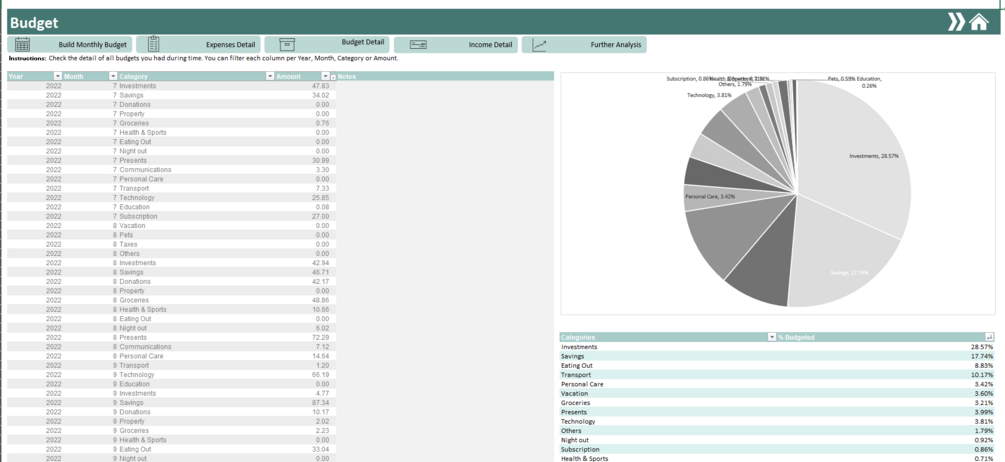The height and width of the screenshot is (462, 1005).
Task: Select amount cell 47.83
Action: (x=305, y=86)
